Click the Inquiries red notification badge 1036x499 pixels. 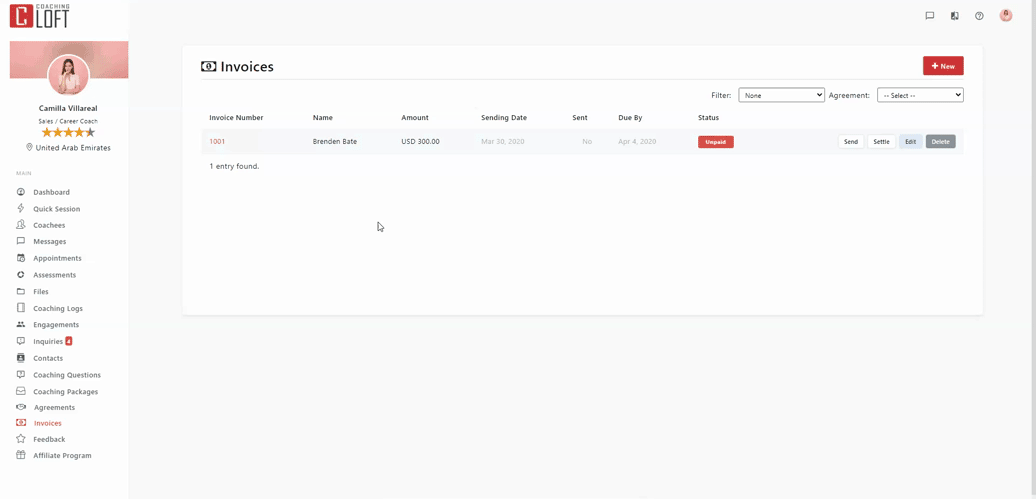click(69, 341)
